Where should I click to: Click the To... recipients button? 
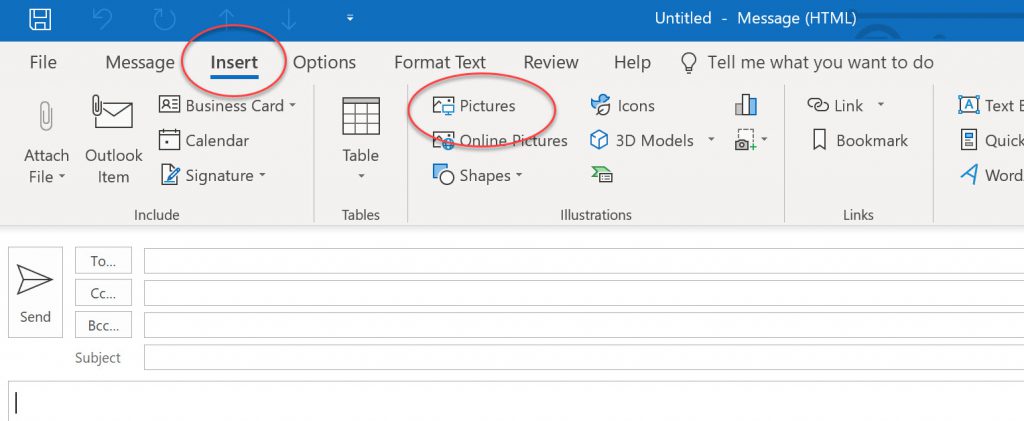103,260
